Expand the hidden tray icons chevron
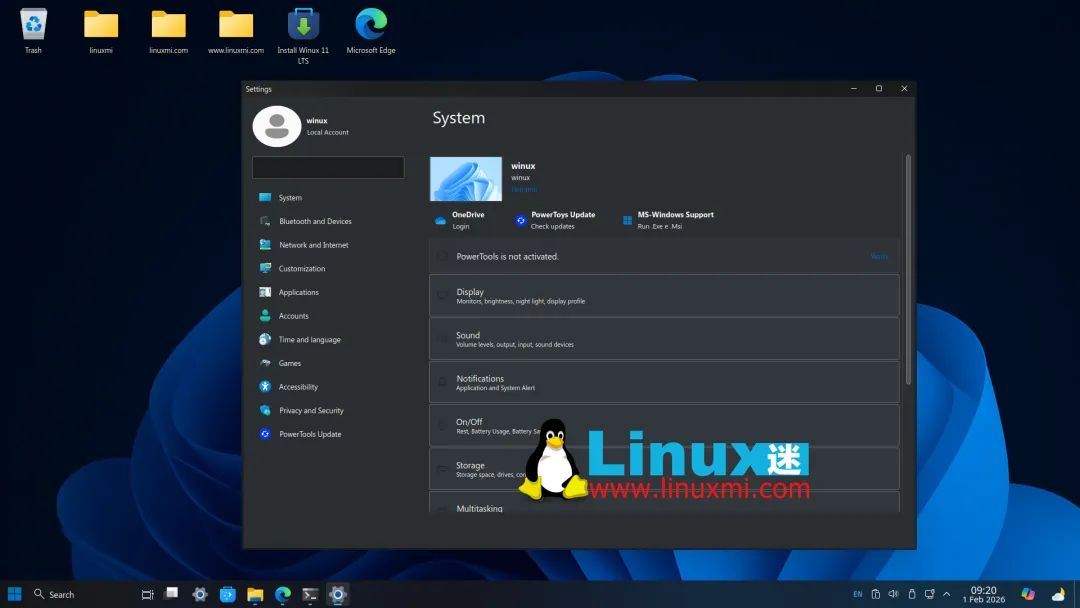The width and height of the screenshot is (1080, 608). (946, 594)
